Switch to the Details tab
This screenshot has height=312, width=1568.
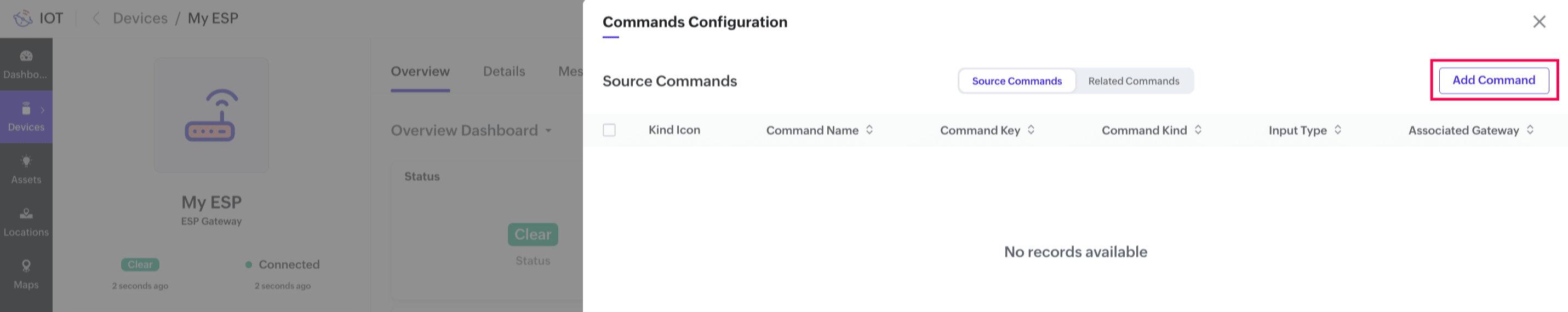(503, 72)
